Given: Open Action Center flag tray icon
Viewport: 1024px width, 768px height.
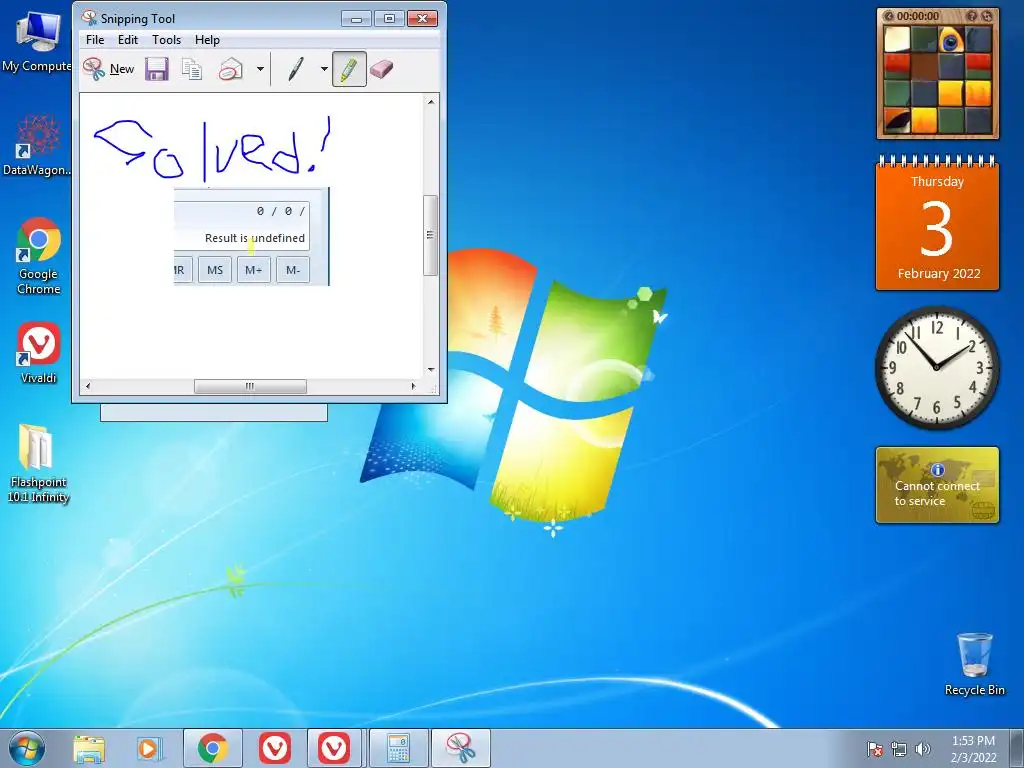Looking at the screenshot, I should (875, 749).
